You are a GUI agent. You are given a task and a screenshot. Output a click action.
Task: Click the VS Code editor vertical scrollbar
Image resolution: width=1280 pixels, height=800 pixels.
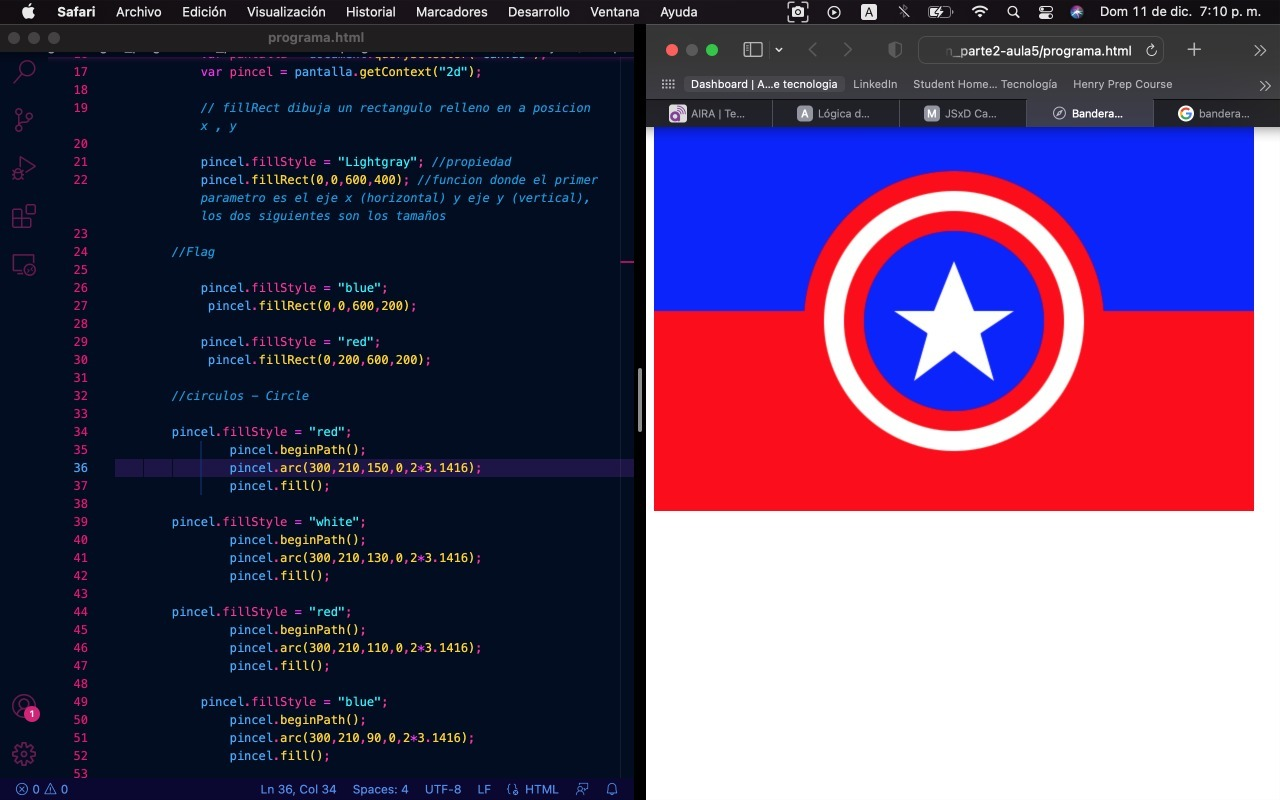click(x=639, y=400)
